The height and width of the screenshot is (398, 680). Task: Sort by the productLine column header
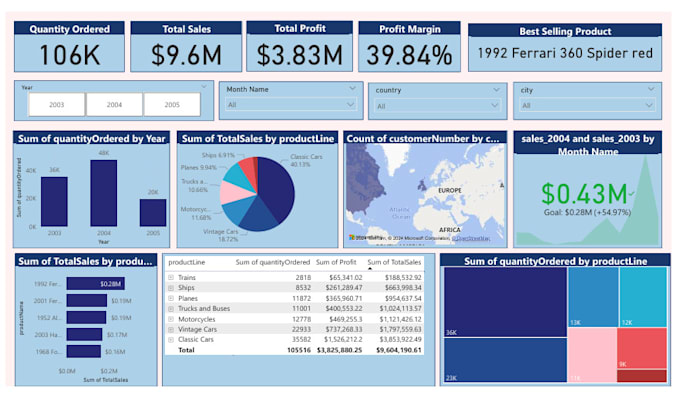(186, 262)
